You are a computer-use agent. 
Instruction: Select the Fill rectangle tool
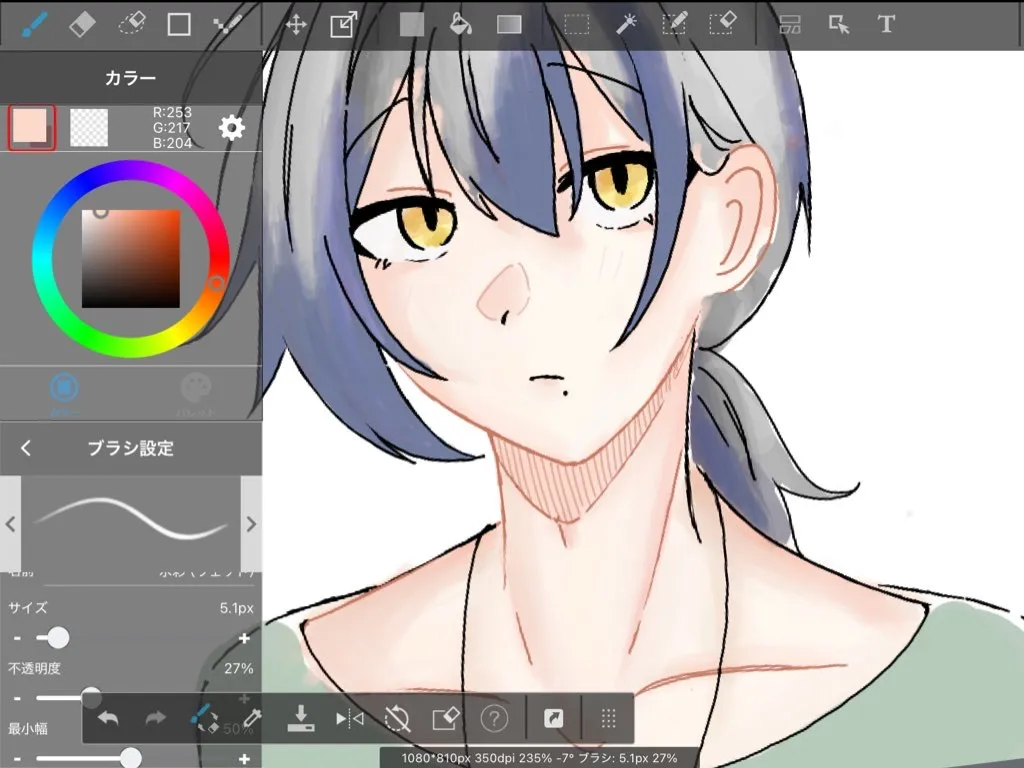(411, 25)
